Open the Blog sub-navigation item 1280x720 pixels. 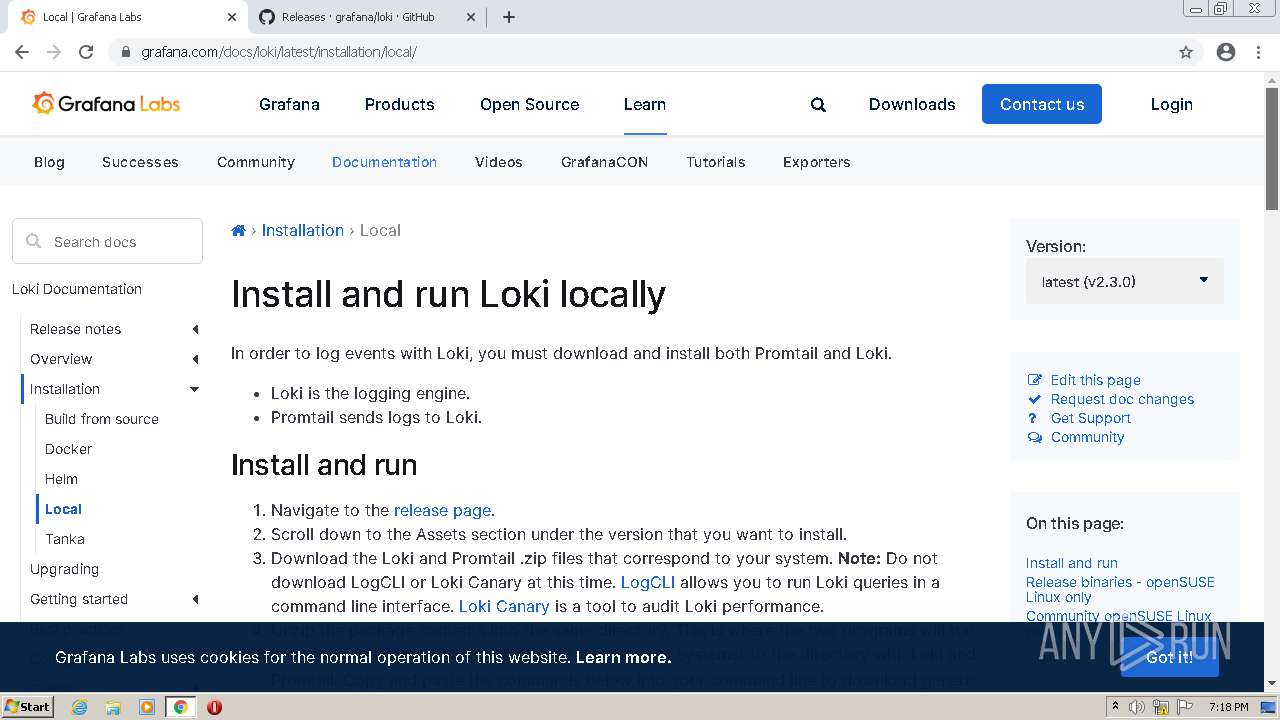pyautogui.click(x=49, y=162)
